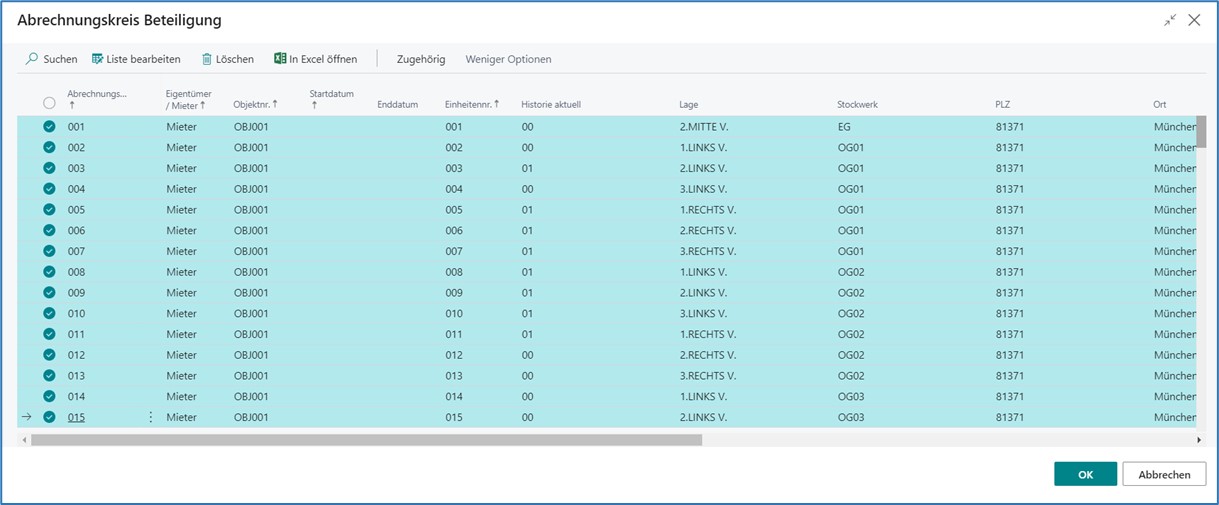The width and height of the screenshot is (1219, 505).
Task: Confirm with the OK button
Action: coord(1085,474)
